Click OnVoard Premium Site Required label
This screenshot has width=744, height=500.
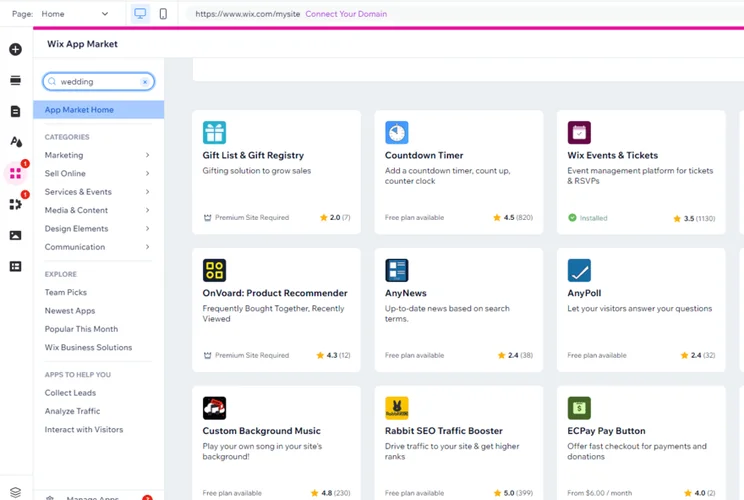coord(247,355)
